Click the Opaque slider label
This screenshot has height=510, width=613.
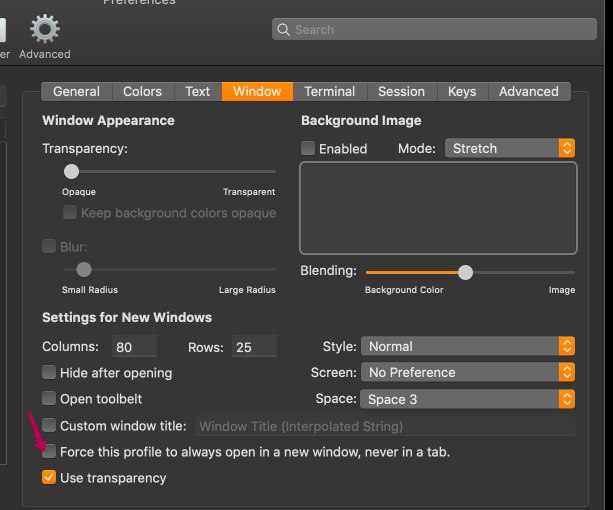[x=79, y=192]
